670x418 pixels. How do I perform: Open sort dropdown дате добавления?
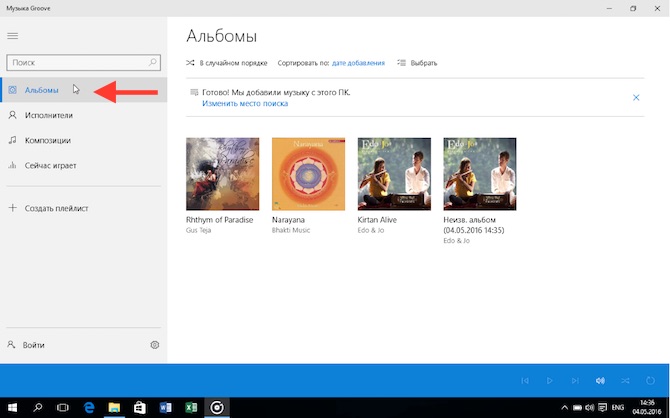coord(358,63)
